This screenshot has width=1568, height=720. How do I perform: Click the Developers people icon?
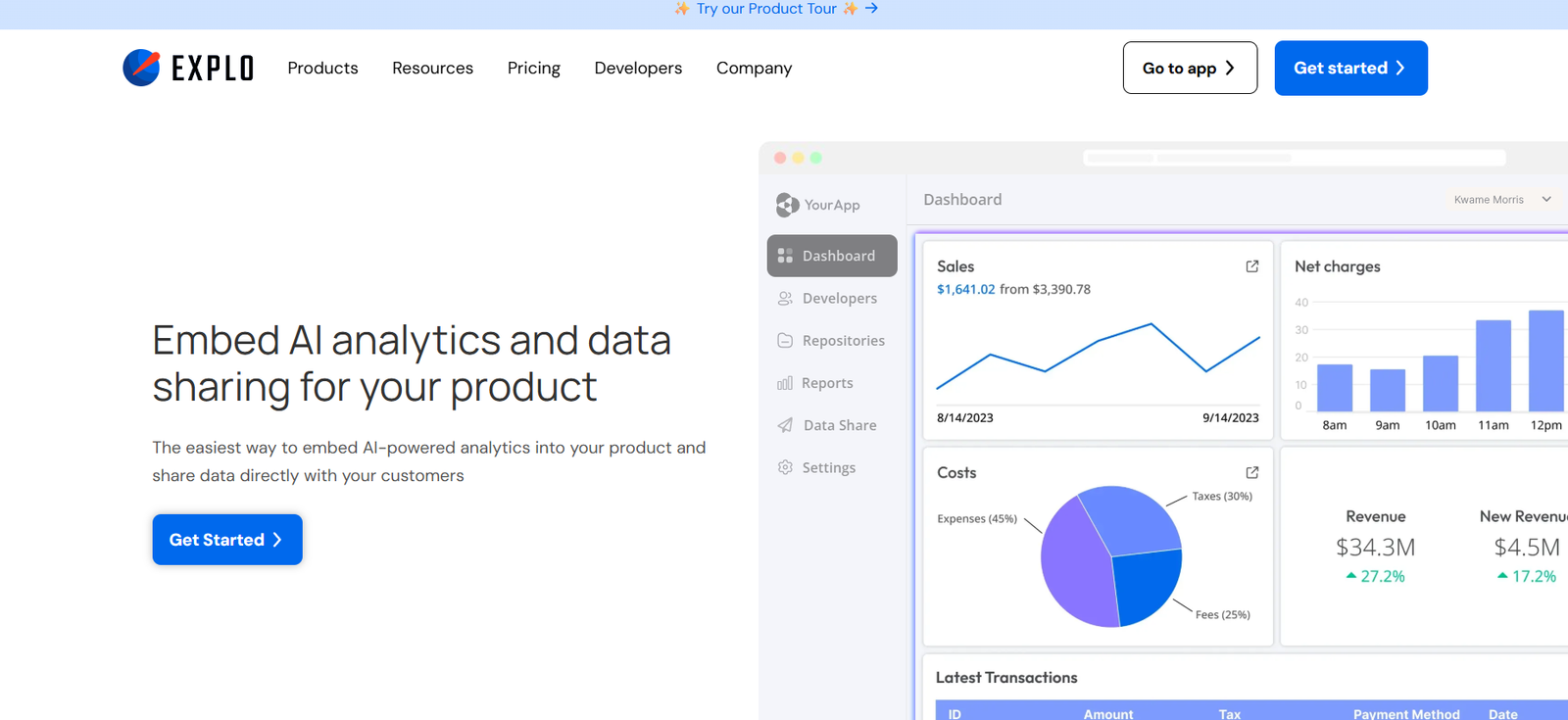pos(785,299)
